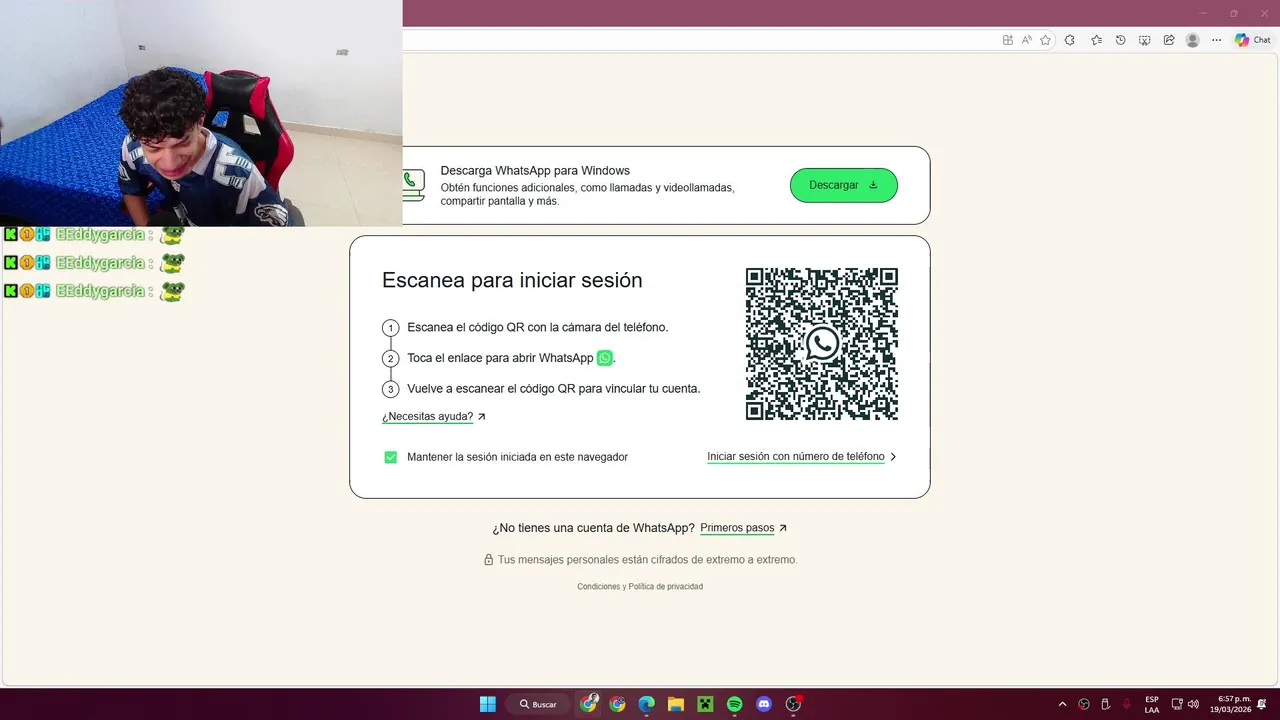Open Spotify from taskbar
Viewport: 1280px width, 720px height.
(x=734, y=704)
